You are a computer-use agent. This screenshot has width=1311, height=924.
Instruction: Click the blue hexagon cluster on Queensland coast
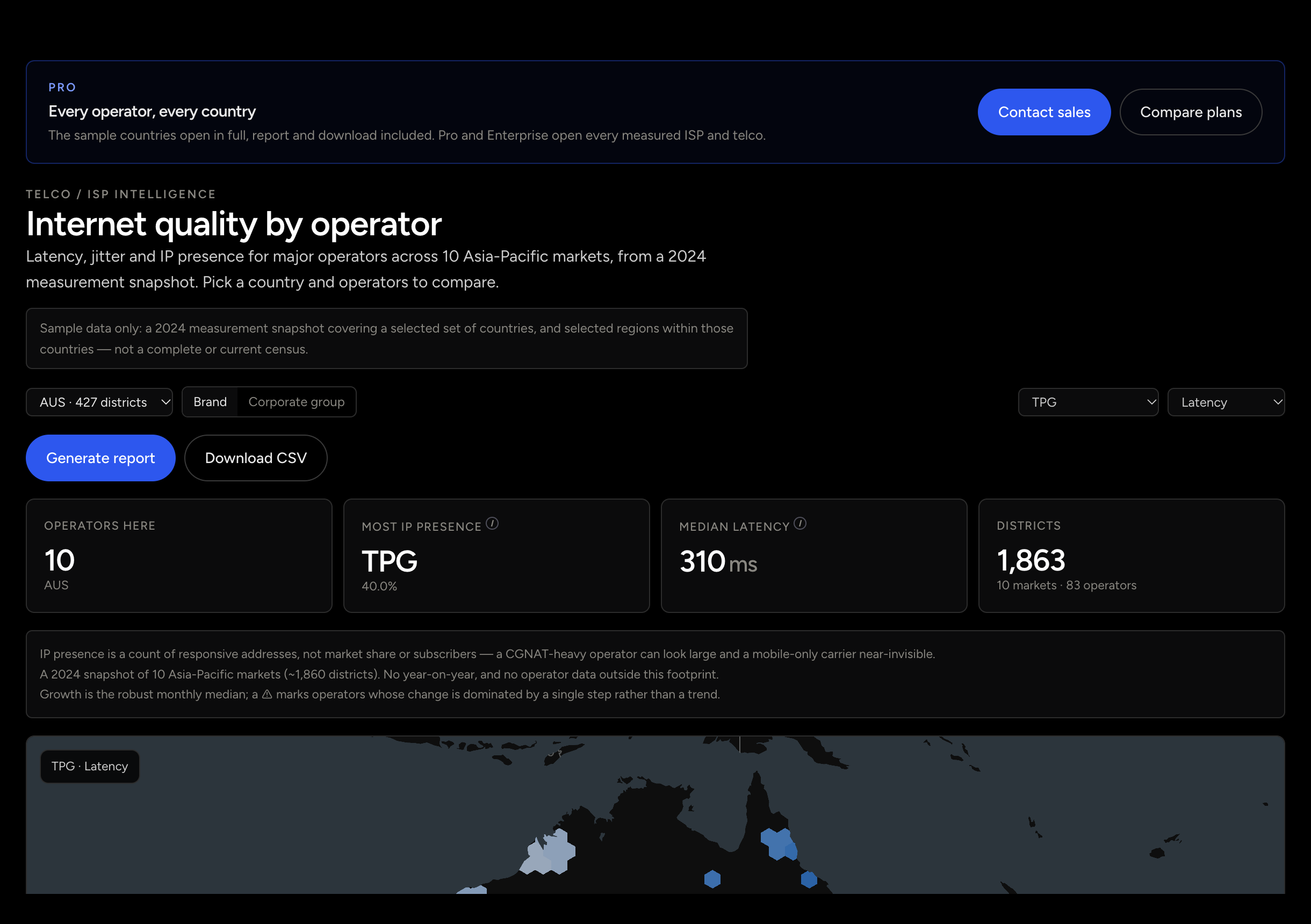[x=779, y=844]
